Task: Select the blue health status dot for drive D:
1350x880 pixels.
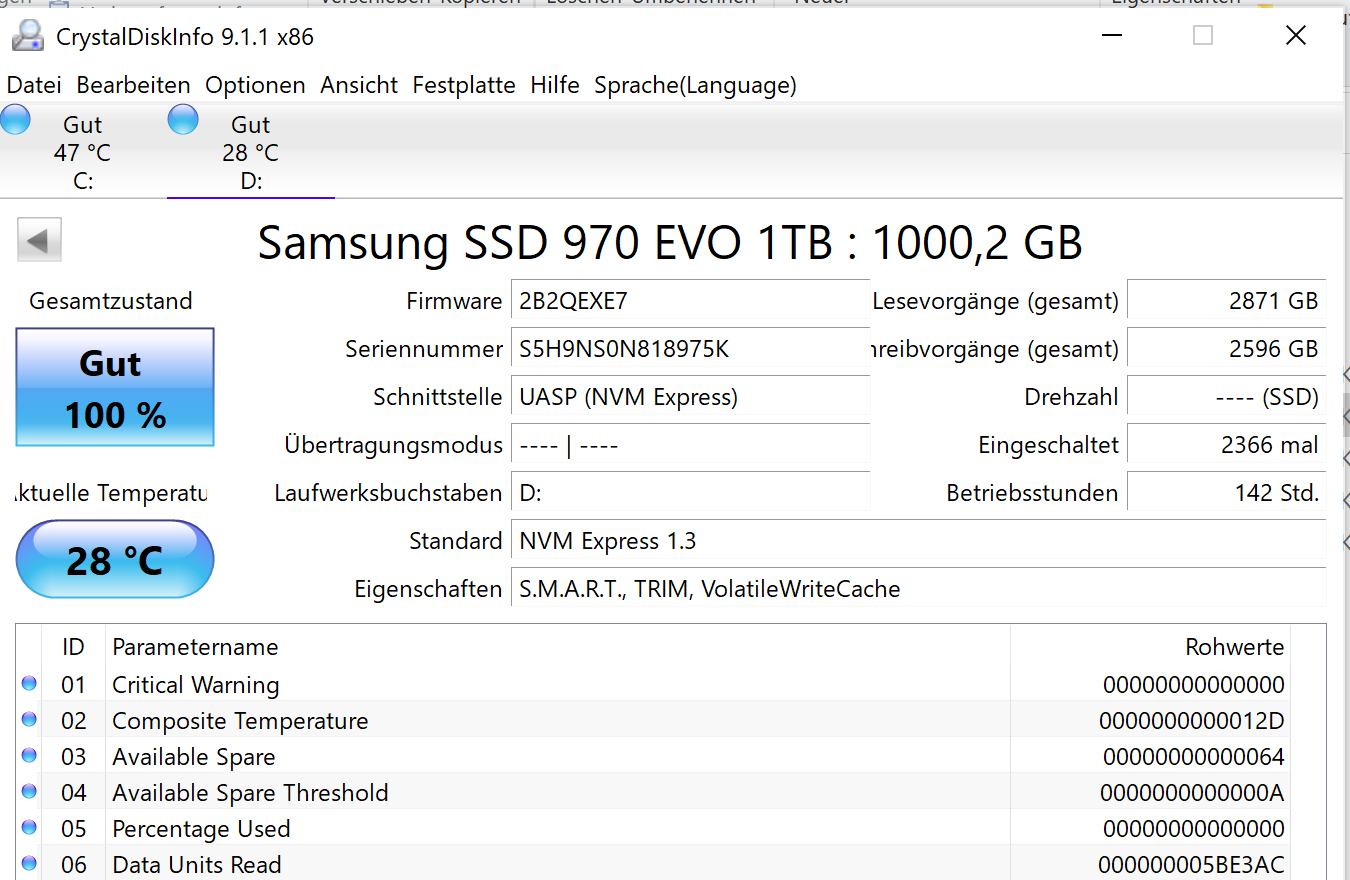Action: pos(183,118)
